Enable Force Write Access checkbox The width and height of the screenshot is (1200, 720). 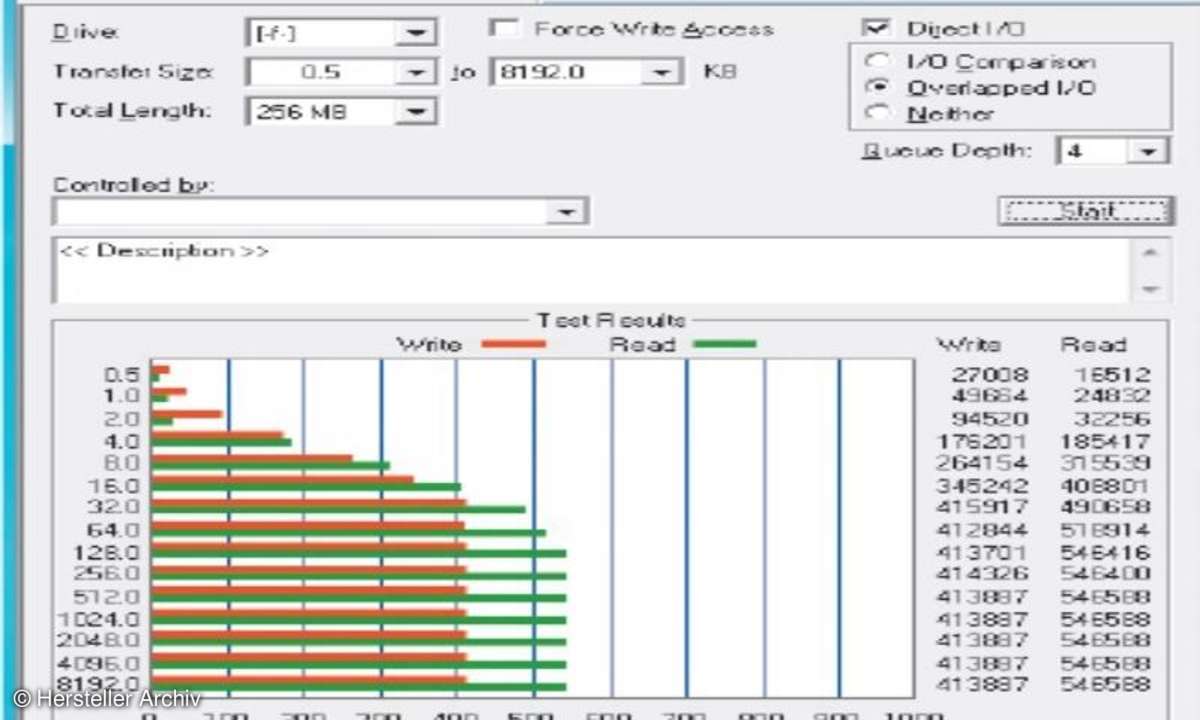507,29
